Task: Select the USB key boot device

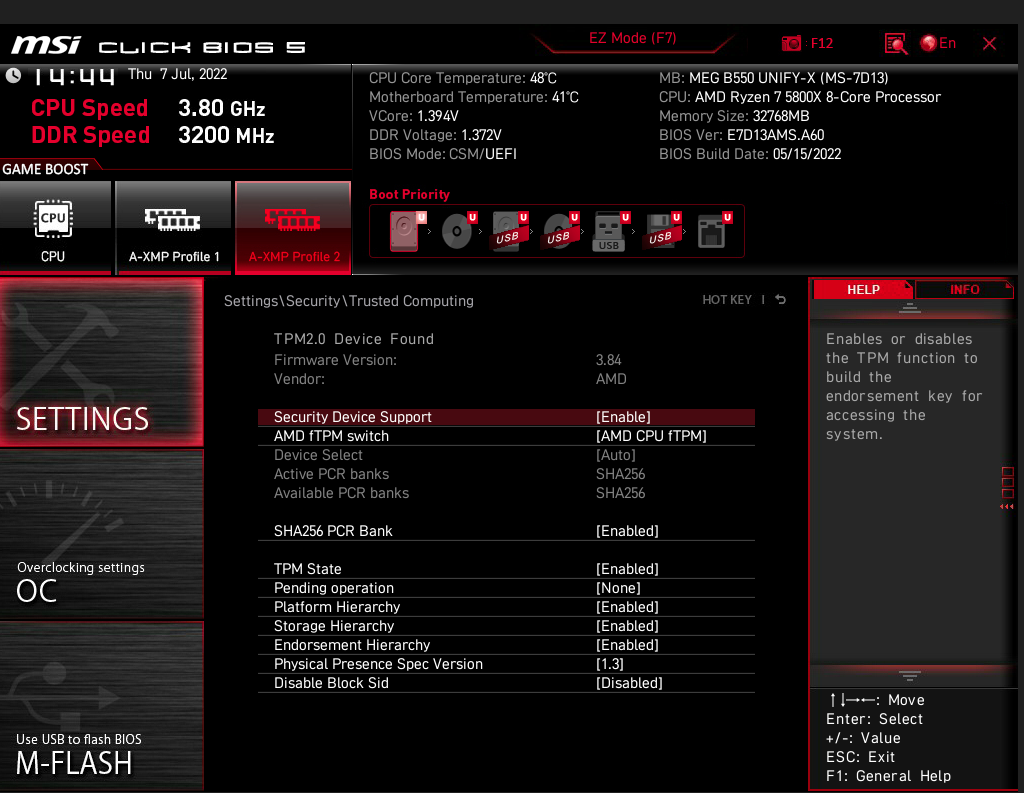Action: pyautogui.click(x=611, y=231)
